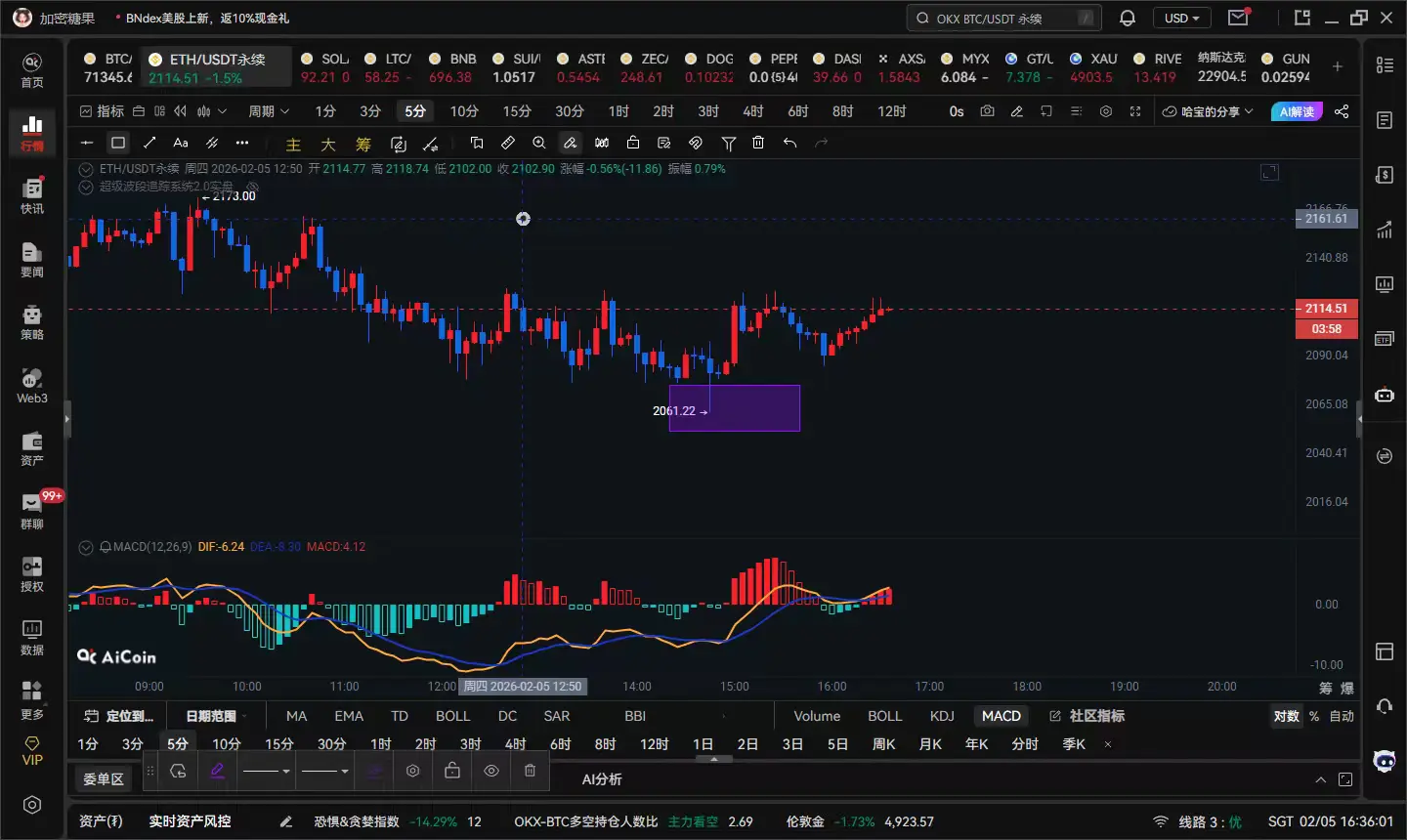Open the ruler measurement tool

point(508,143)
